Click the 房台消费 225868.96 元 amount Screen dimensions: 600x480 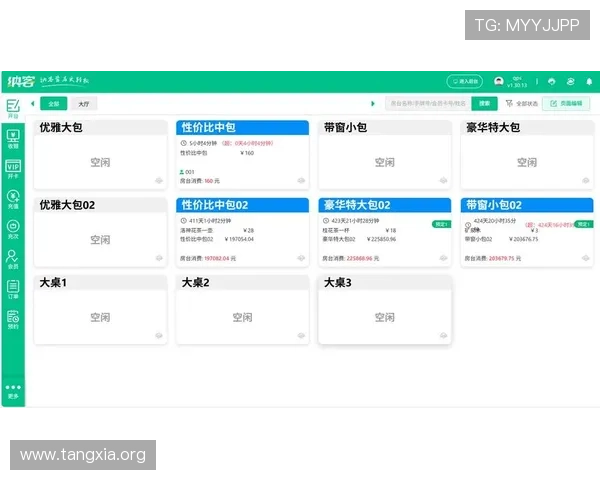pos(351,258)
